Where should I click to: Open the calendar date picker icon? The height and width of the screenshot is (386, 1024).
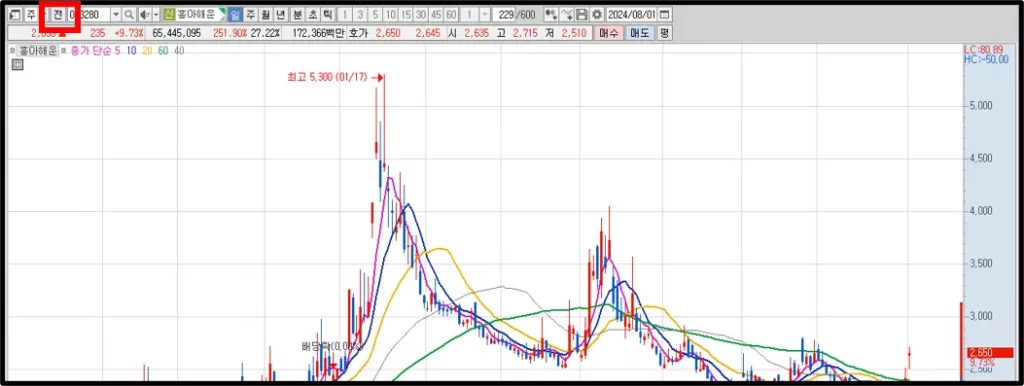pyautogui.click(x=664, y=14)
